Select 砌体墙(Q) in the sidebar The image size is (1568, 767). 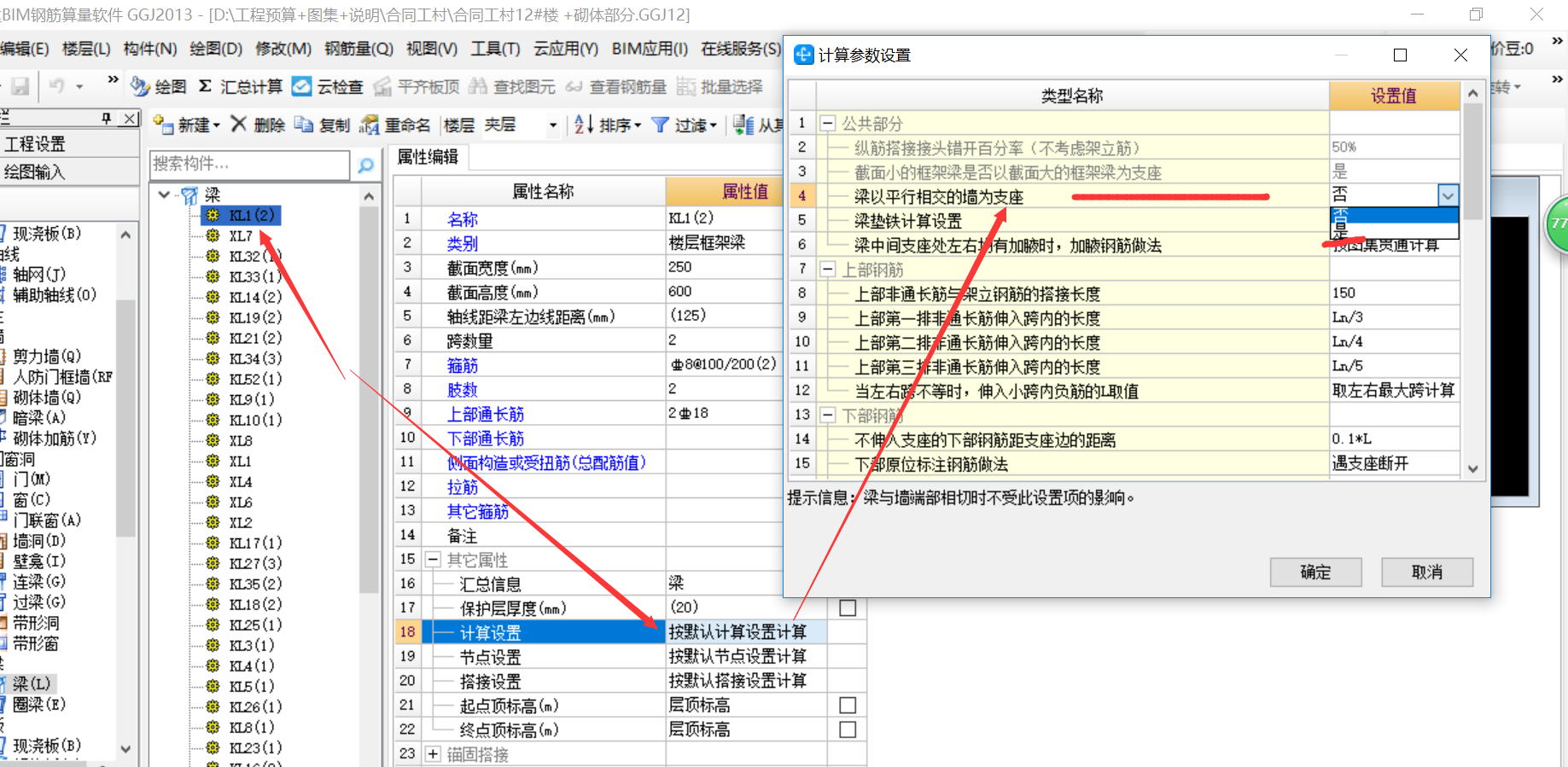point(47,398)
